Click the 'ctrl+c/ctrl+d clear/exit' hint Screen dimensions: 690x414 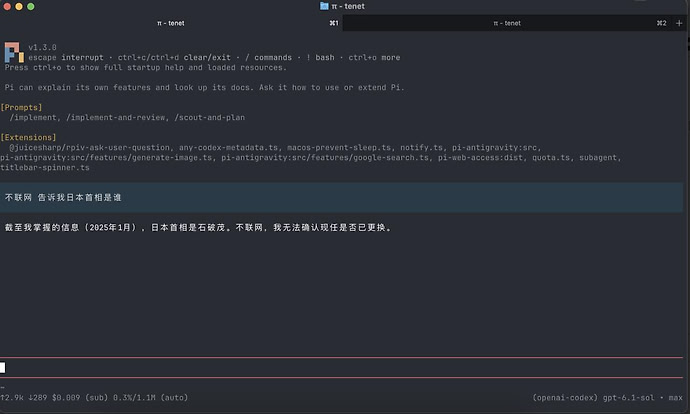point(174,57)
